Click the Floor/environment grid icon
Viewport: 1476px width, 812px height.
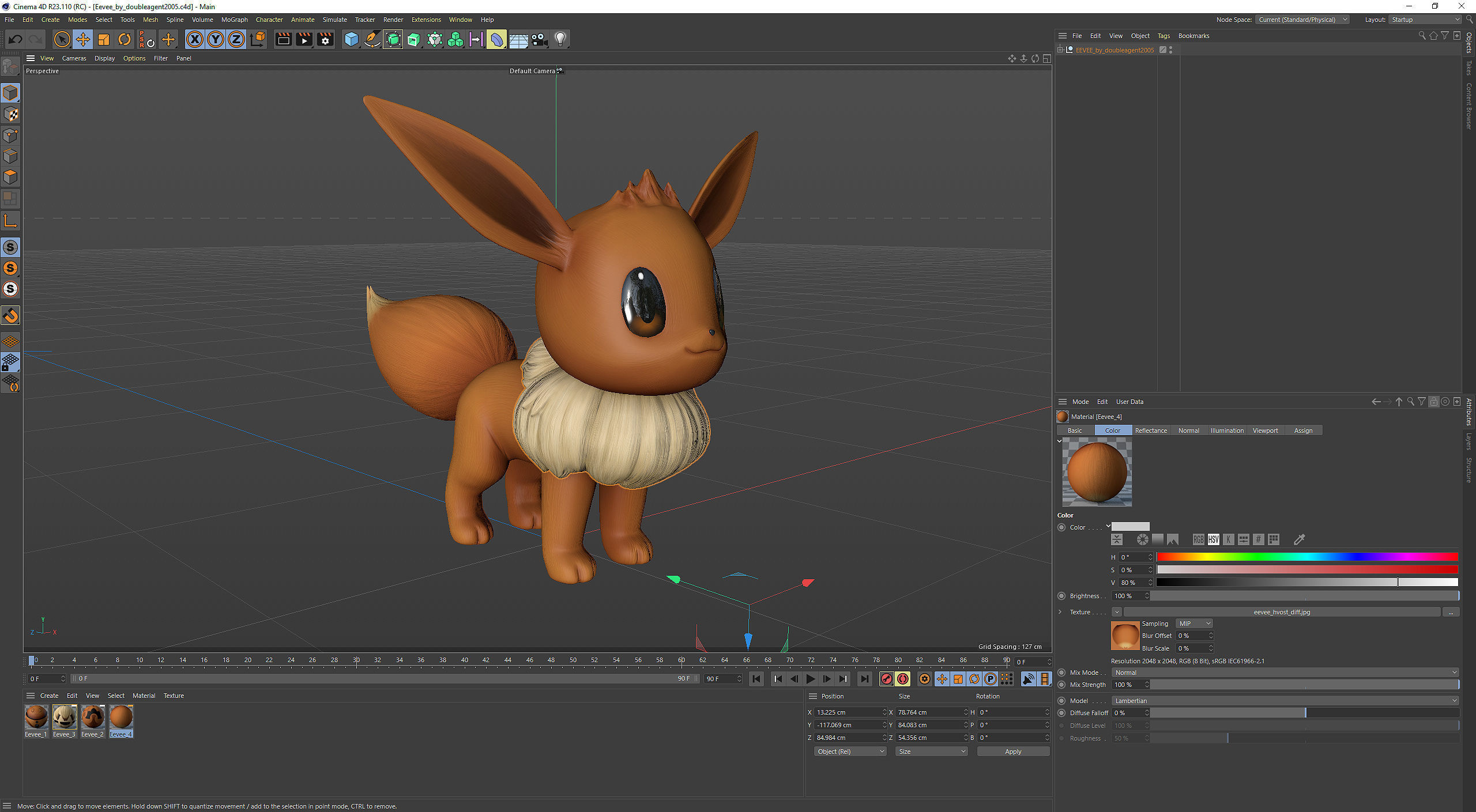coord(518,39)
